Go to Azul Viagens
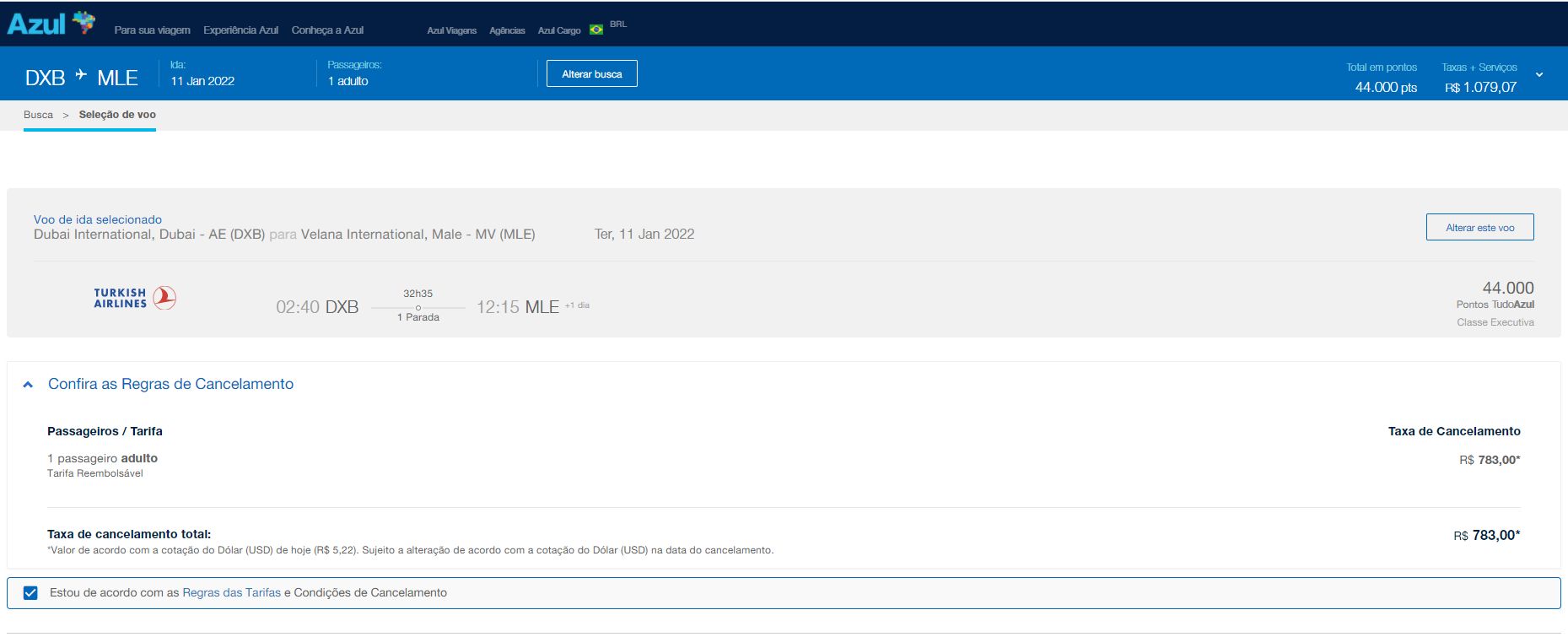 [x=451, y=30]
